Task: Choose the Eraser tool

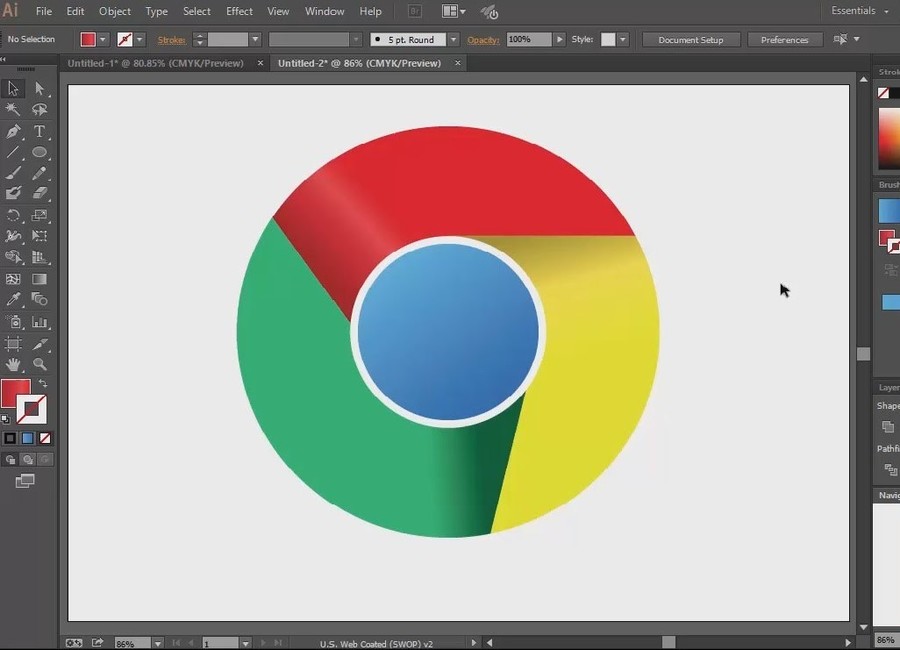Action: tap(39, 194)
